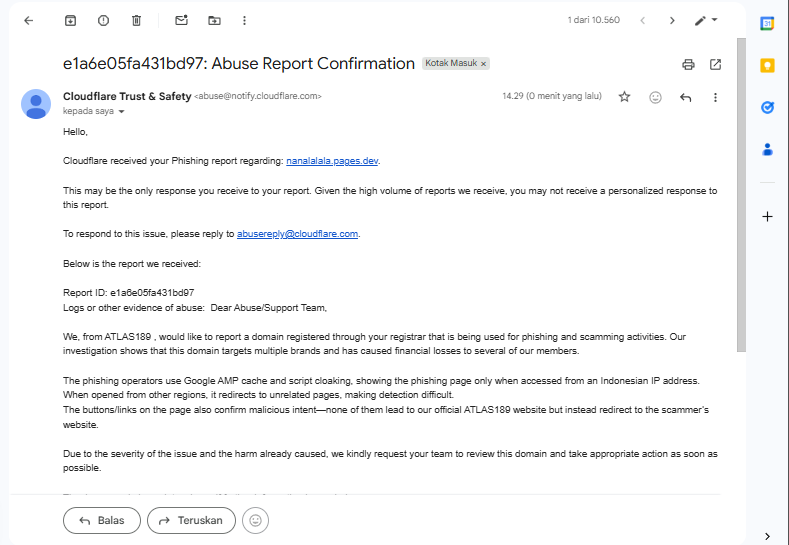Remove the Kotak Masuk label

pos(484,64)
